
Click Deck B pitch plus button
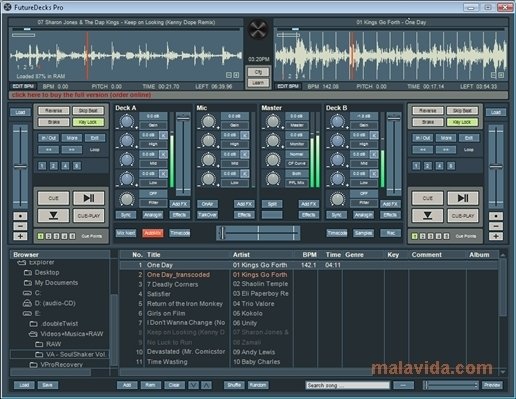pyautogui.click(x=496, y=236)
